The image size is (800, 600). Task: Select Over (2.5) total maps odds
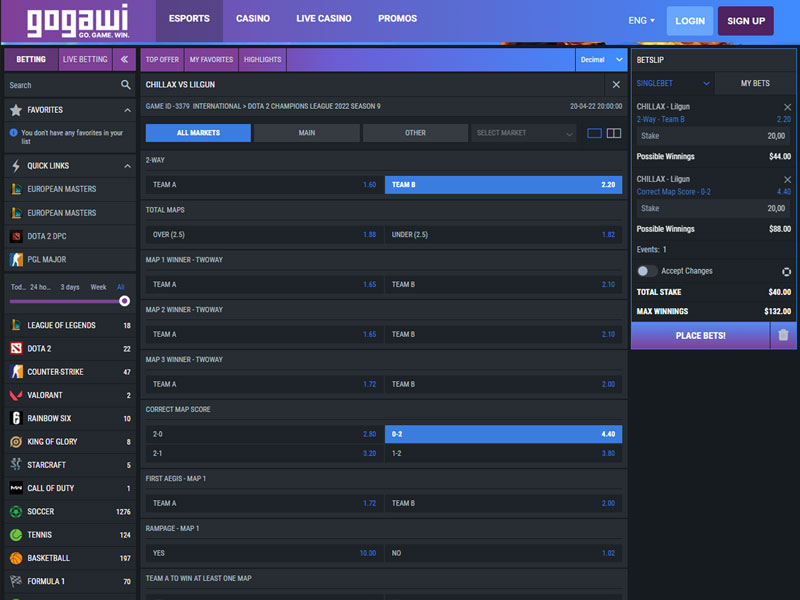coord(265,235)
